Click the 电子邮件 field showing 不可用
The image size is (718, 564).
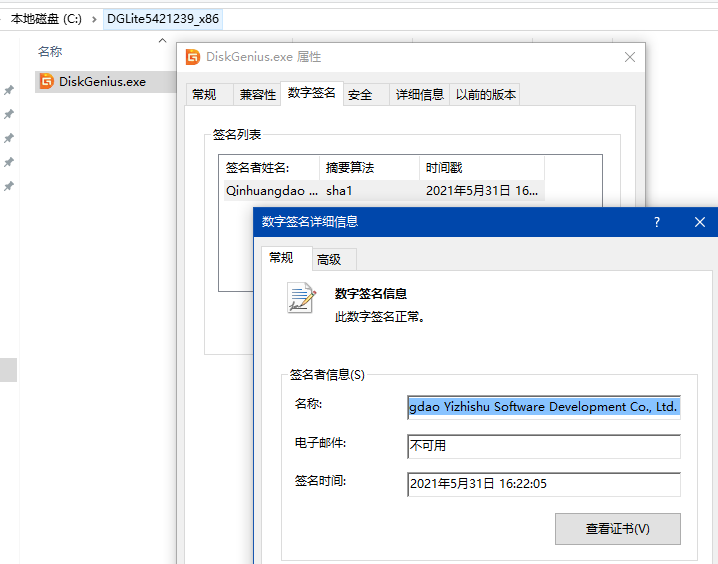[x=544, y=446]
